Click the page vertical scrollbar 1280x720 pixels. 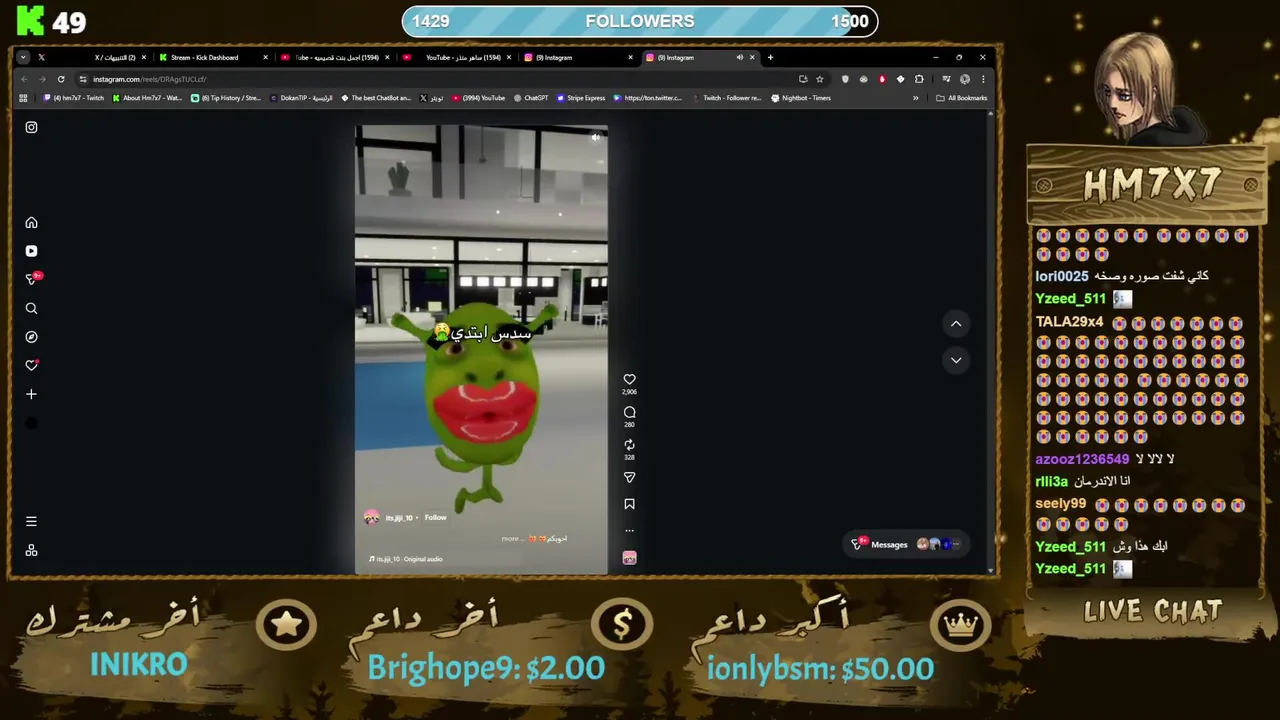[991, 340]
